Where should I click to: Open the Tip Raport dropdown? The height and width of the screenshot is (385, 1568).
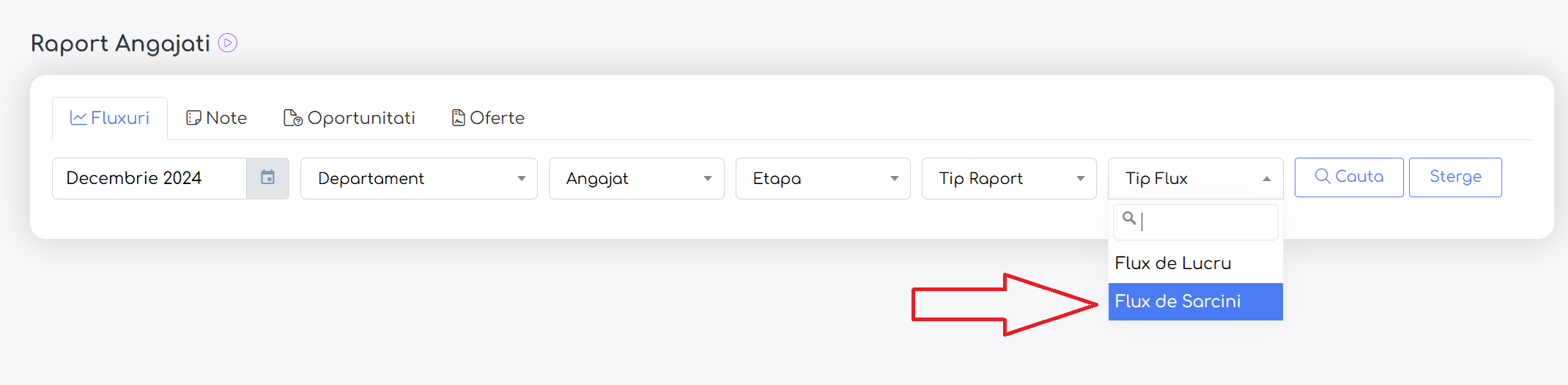coord(1009,178)
